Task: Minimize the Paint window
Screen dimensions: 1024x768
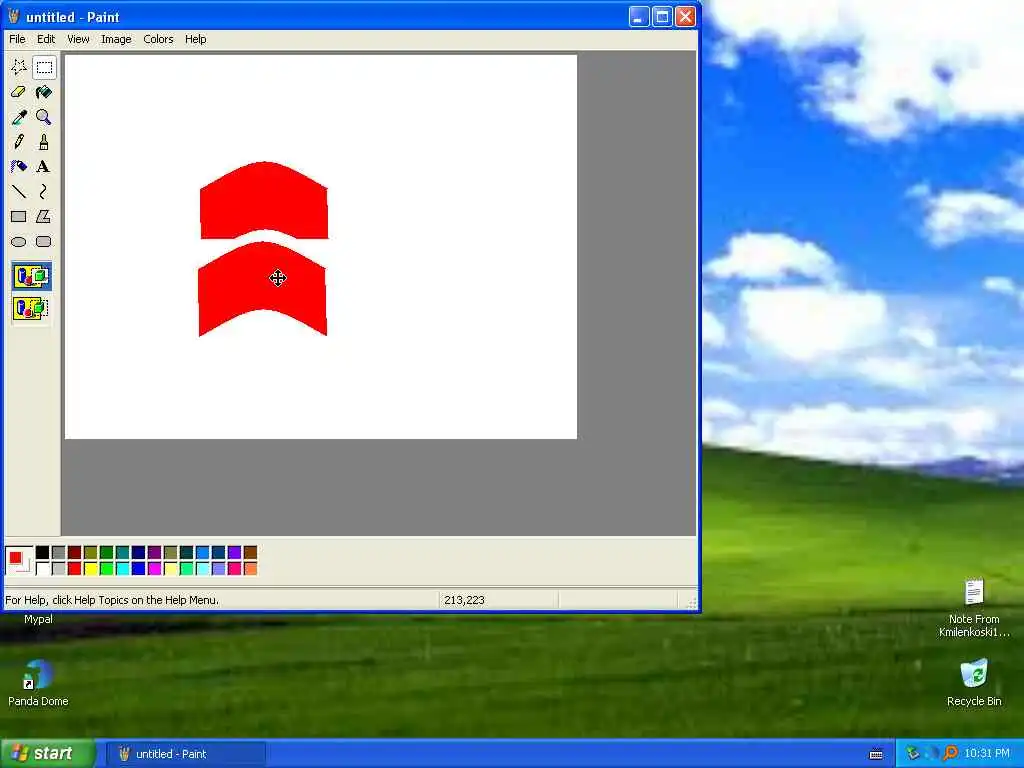Action: (x=639, y=16)
